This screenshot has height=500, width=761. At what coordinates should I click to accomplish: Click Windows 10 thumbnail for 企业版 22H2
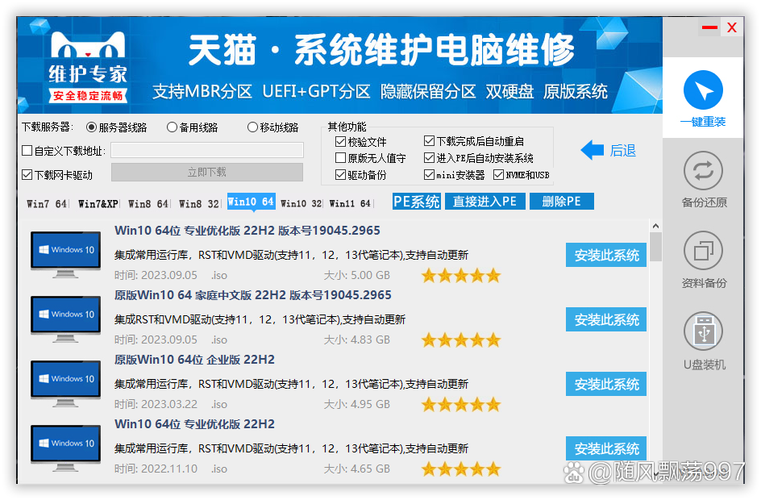(66, 383)
